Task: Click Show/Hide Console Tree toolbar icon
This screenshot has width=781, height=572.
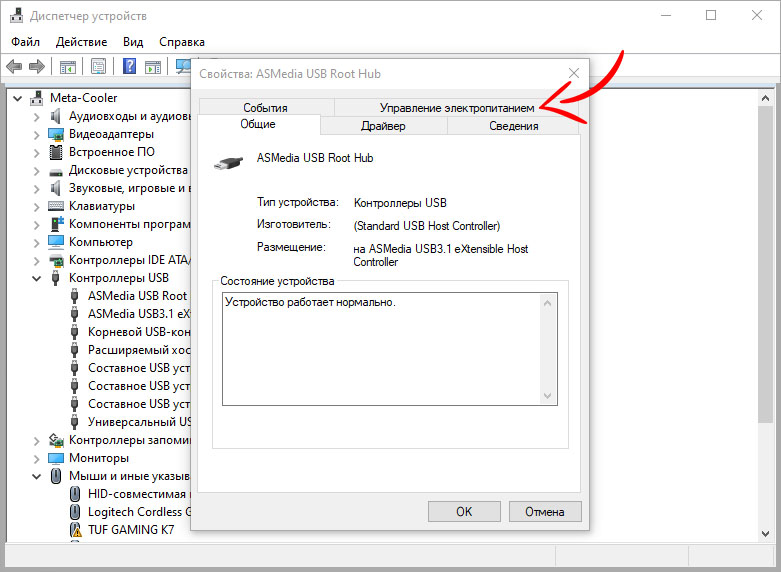Action: [67, 66]
